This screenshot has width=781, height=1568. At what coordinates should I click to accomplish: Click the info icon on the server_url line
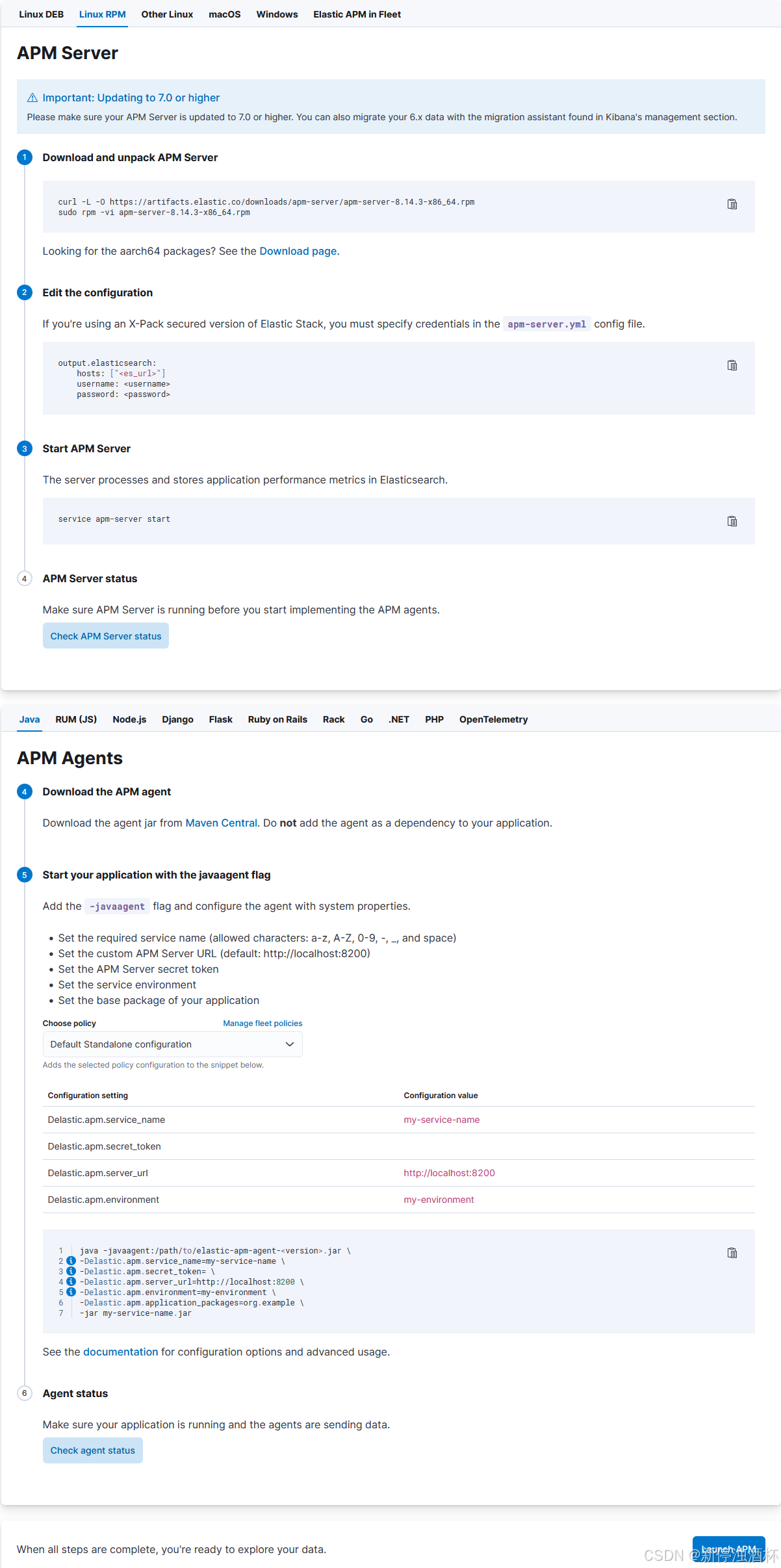pyautogui.click(x=70, y=1282)
